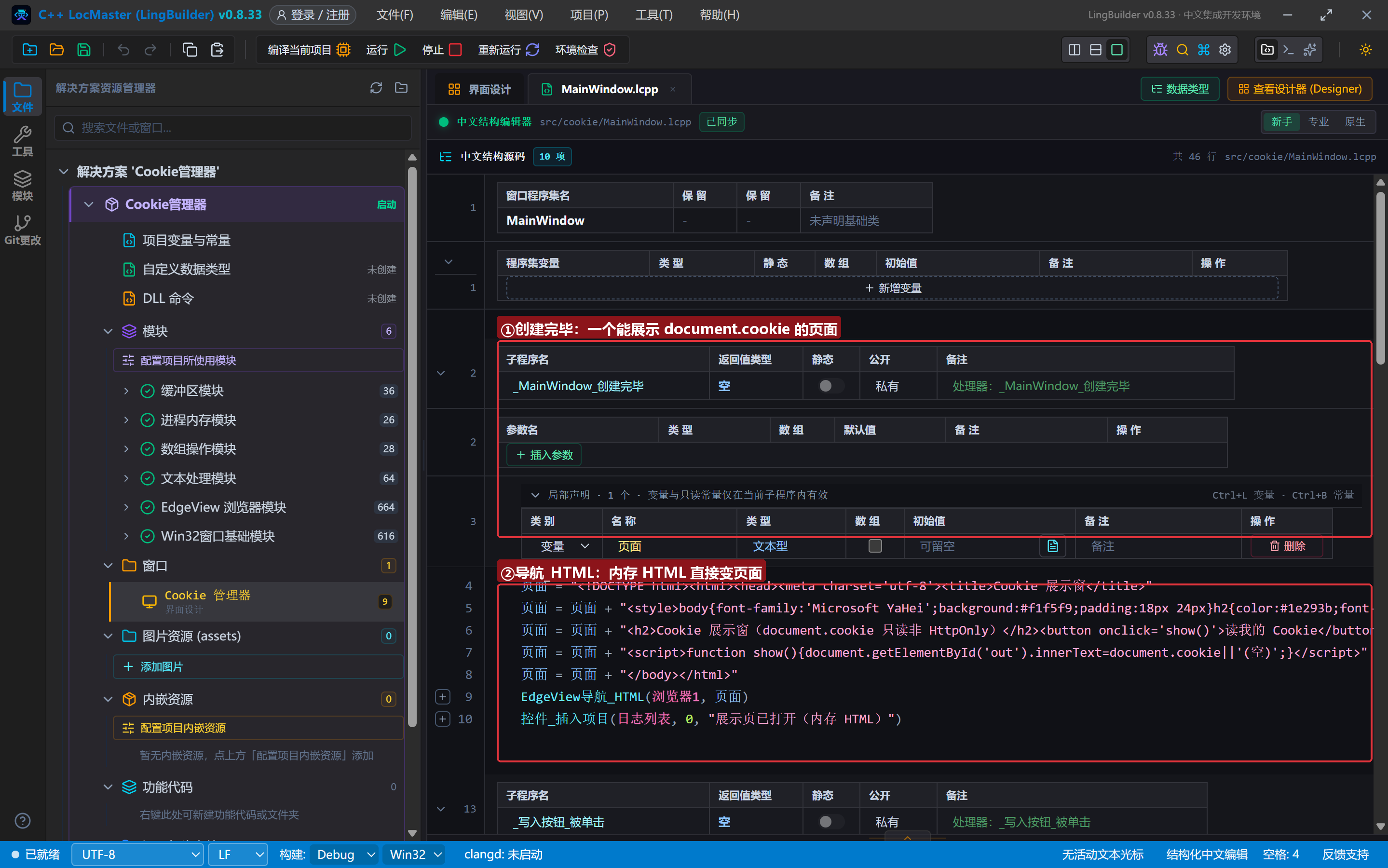The image size is (1388, 868).
Task: Toggle the sun theme icon
Action: click(x=1366, y=50)
